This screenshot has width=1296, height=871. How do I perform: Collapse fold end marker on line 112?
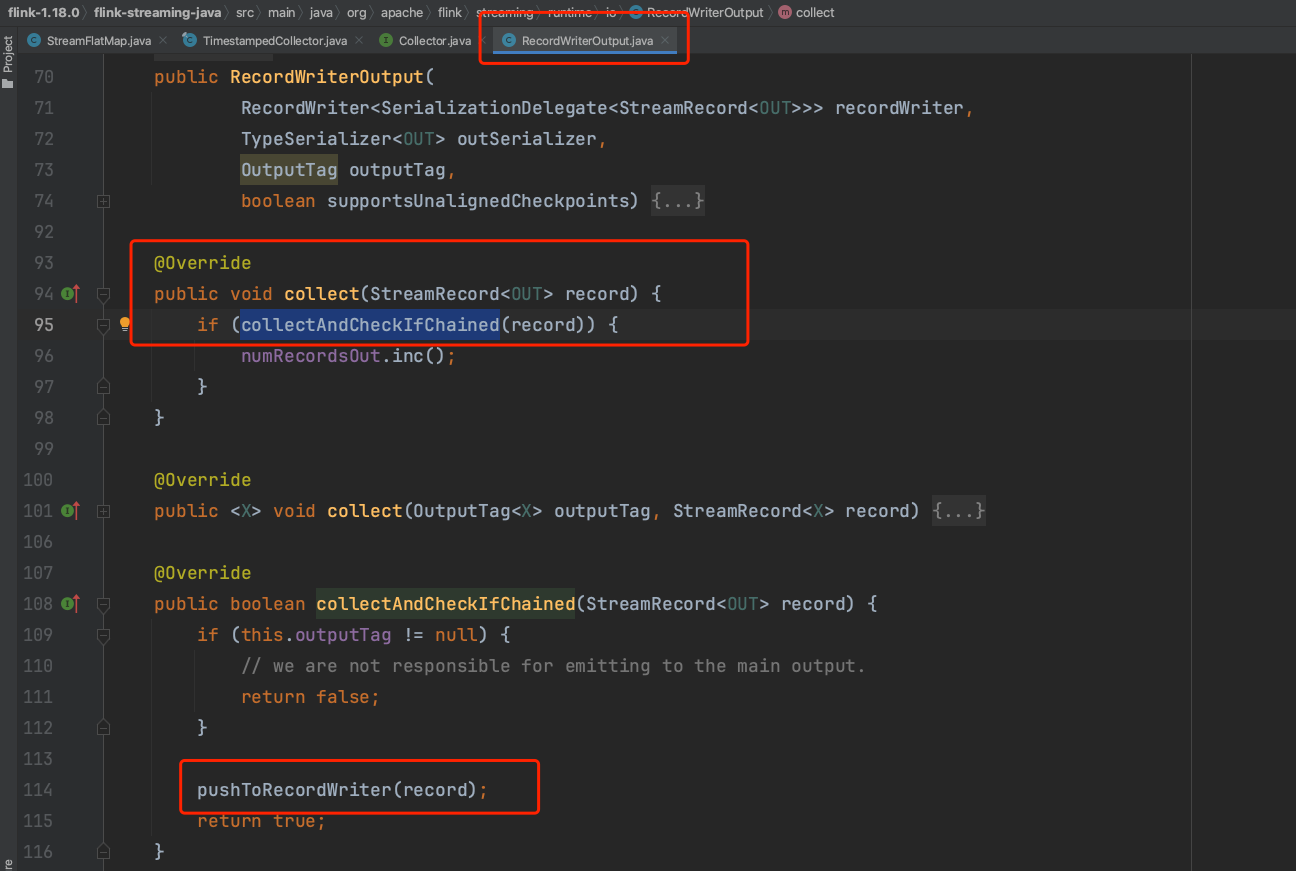click(103, 727)
